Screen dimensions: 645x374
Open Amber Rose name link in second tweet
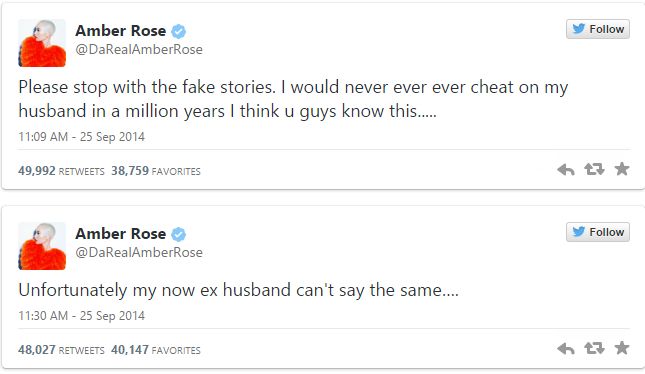121,234
